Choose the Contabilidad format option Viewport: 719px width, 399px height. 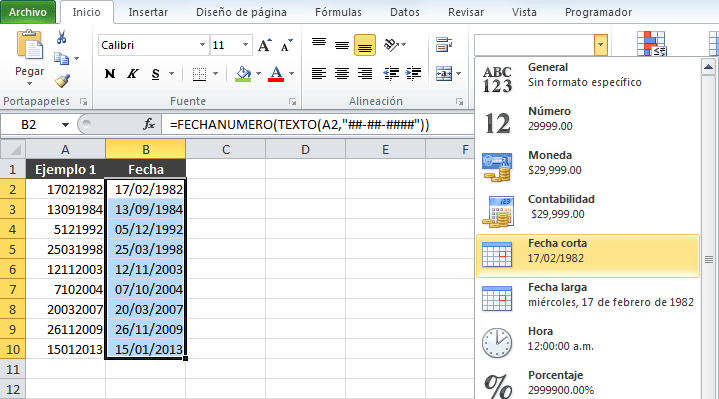click(588, 211)
